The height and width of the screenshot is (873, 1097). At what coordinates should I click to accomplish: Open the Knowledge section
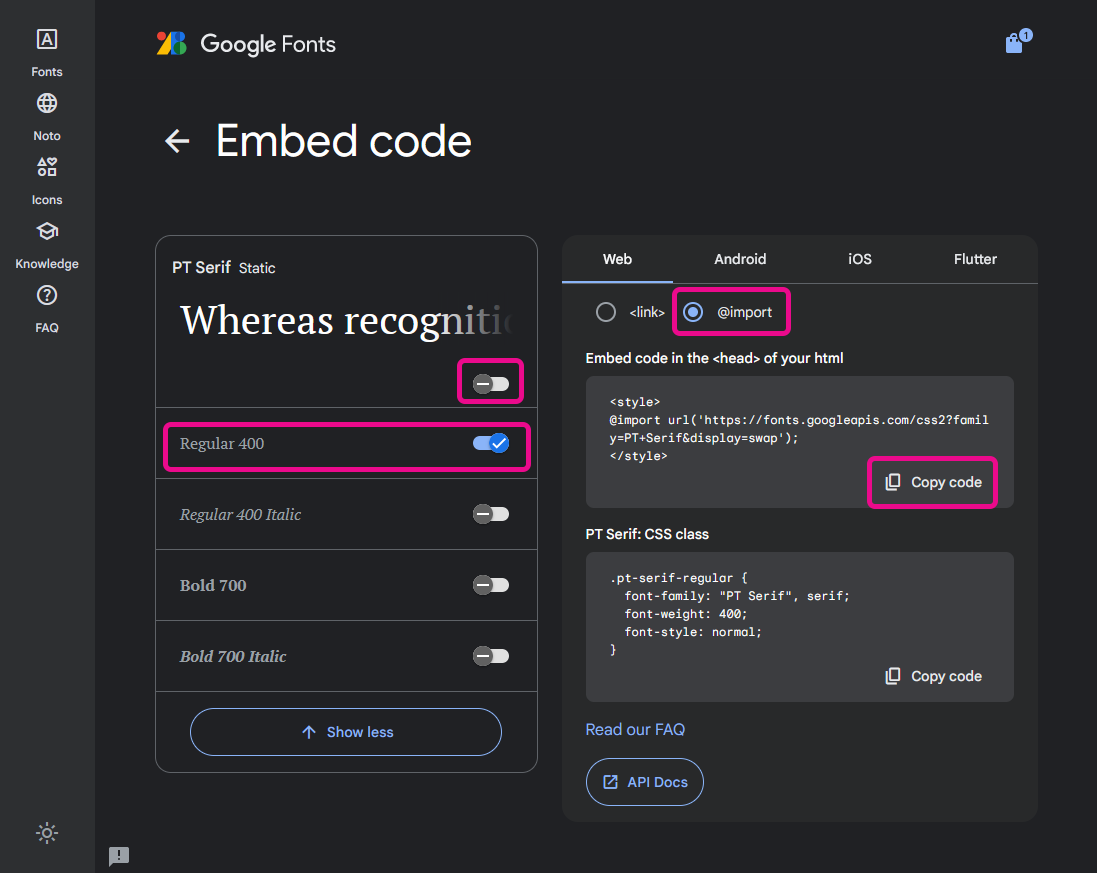tap(47, 245)
